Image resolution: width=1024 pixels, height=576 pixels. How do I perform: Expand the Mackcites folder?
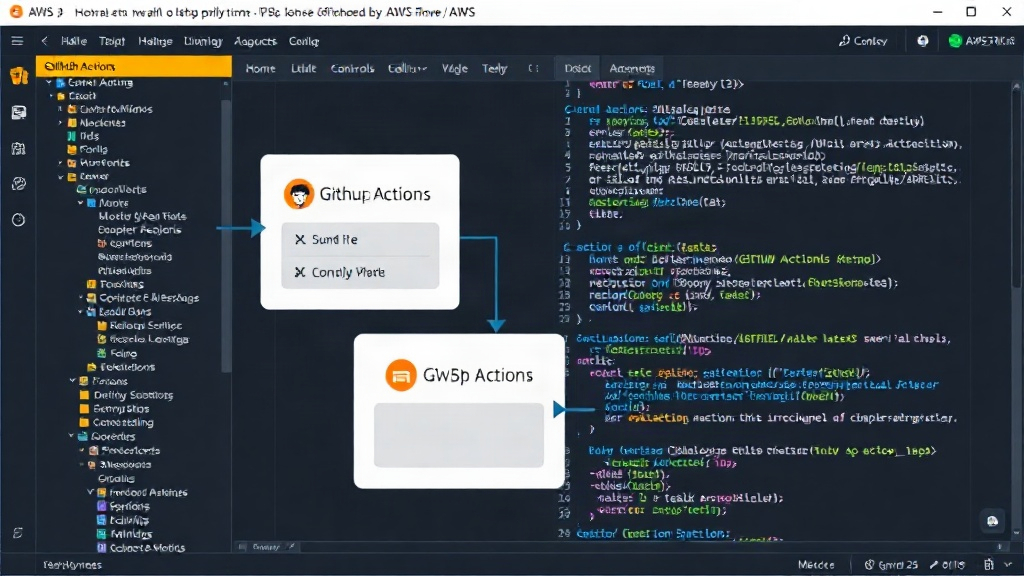[x=61, y=123]
